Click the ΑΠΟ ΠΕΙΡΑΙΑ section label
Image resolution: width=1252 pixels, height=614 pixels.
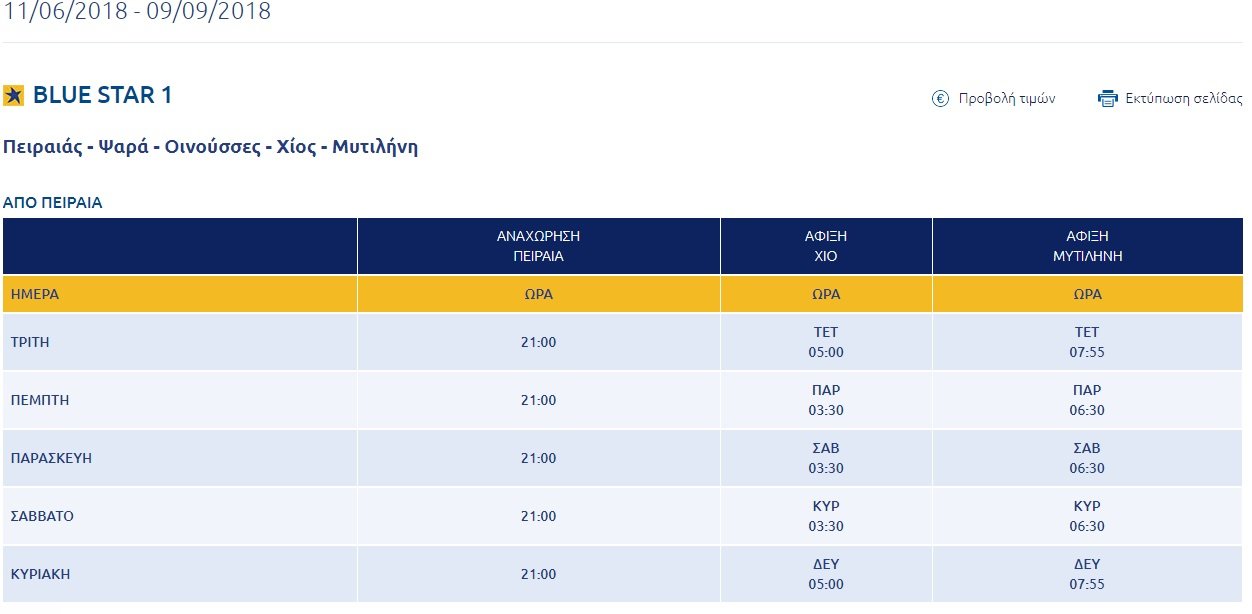coord(52,203)
